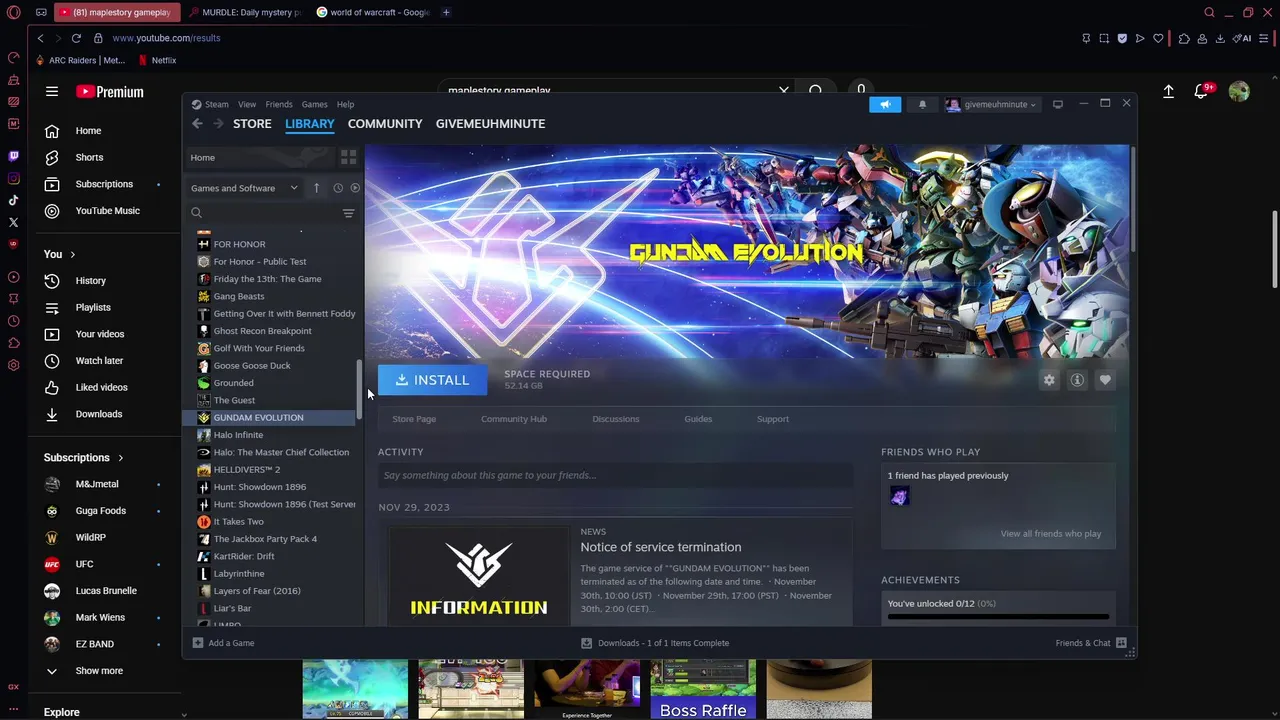Open Steam Home in library sidebar
1280x720 pixels.
tap(262, 158)
